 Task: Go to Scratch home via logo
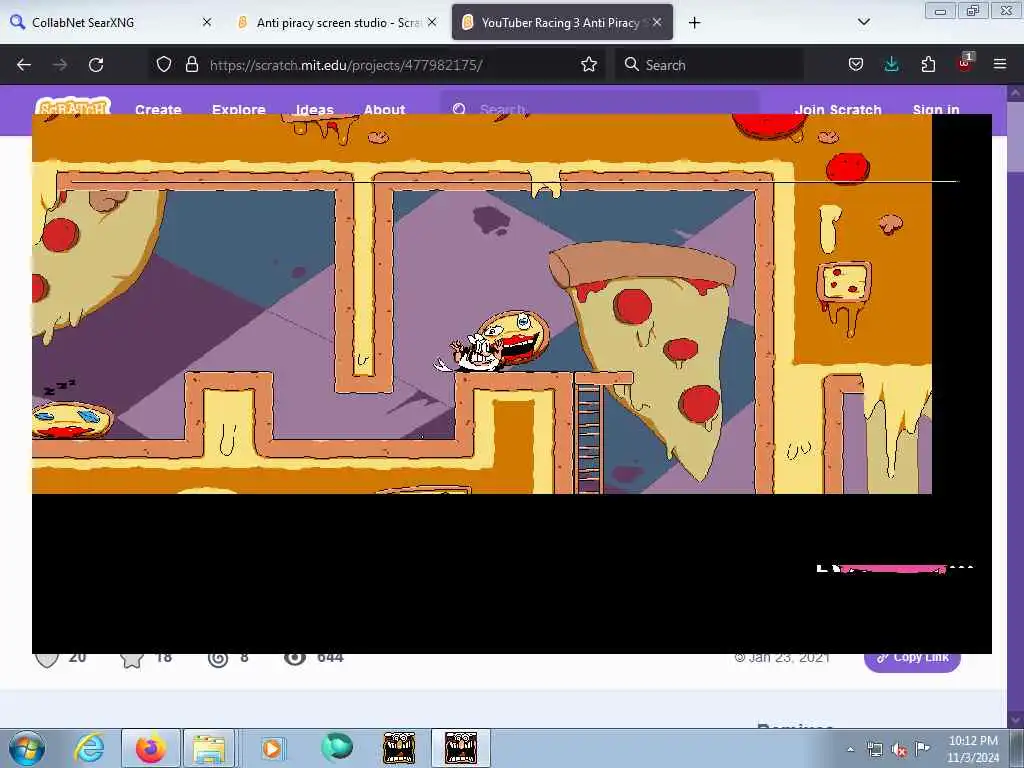[72, 106]
